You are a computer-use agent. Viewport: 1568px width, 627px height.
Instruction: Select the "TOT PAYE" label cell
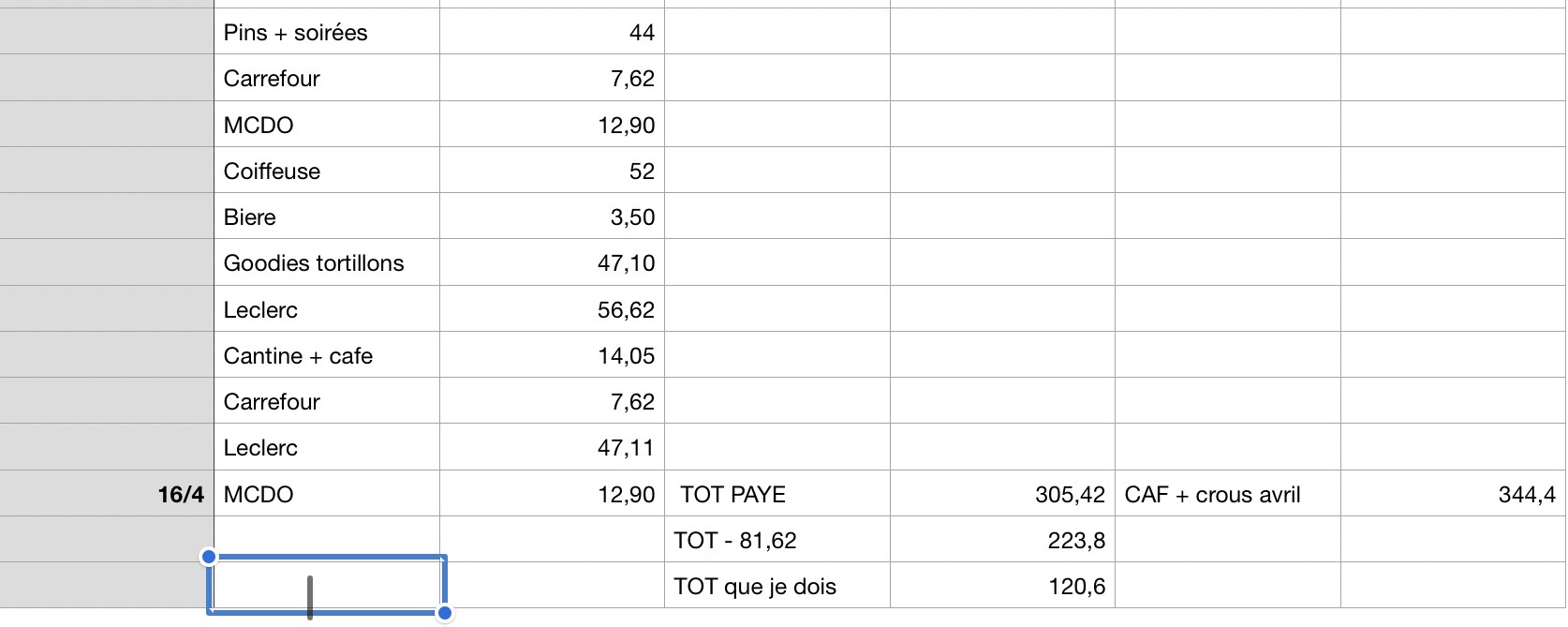[777, 495]
